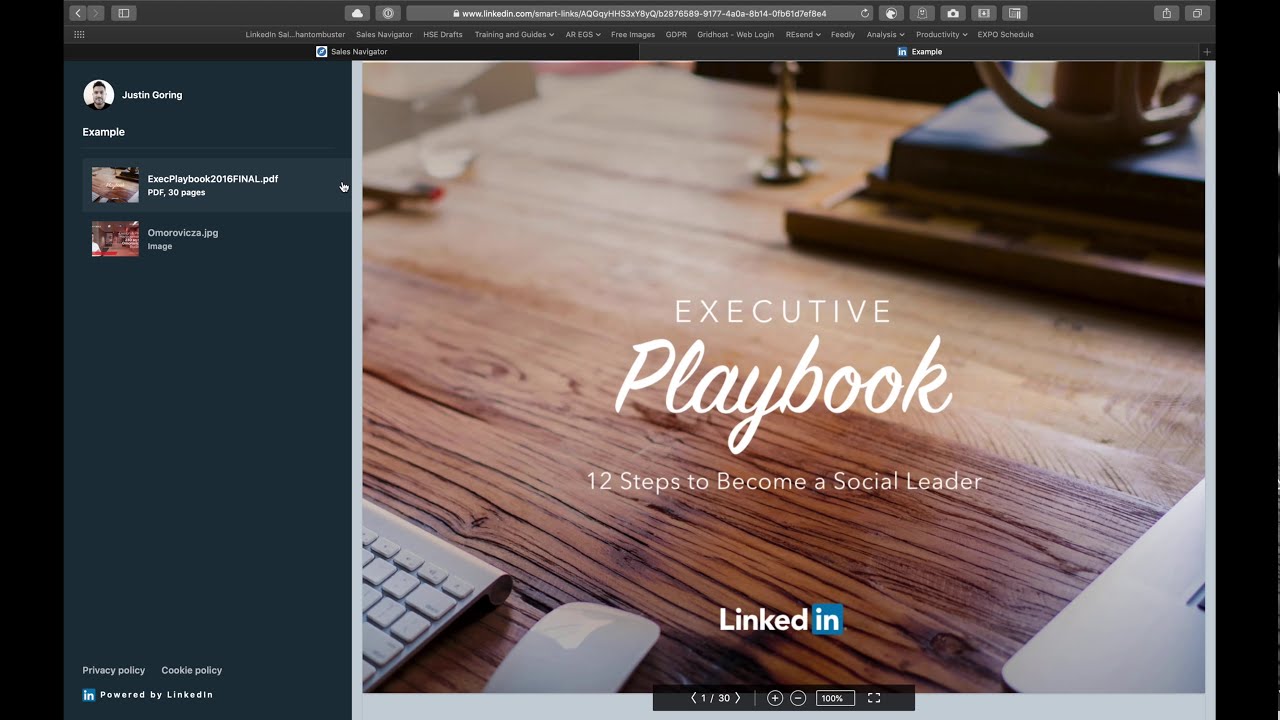Toggle the Safari sidebar button
Viewport: 1280px width, 720px height.
pyautogui.click(x=123, y=13)
